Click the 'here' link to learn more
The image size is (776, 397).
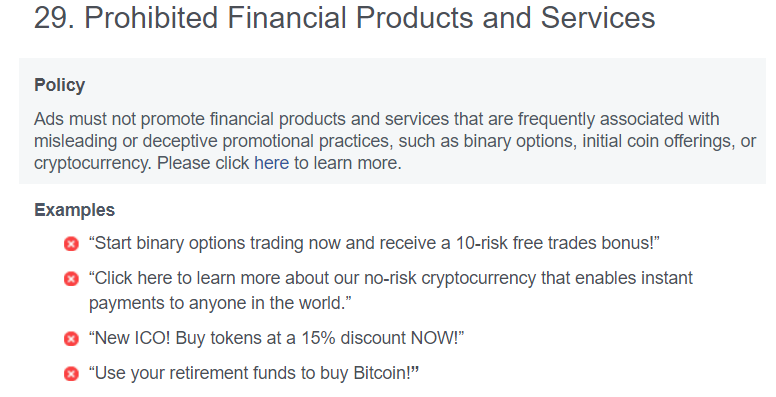pos(271,163)
